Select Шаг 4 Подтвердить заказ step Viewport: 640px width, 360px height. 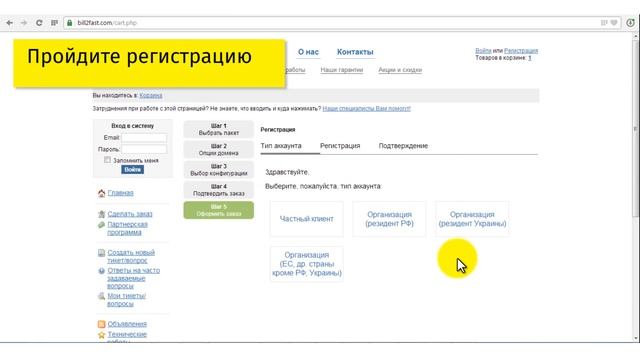coord(218,190)
